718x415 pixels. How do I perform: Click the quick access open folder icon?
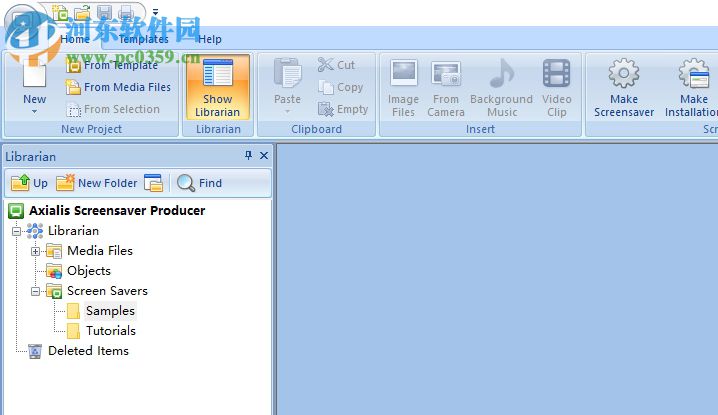coord(82,12)
